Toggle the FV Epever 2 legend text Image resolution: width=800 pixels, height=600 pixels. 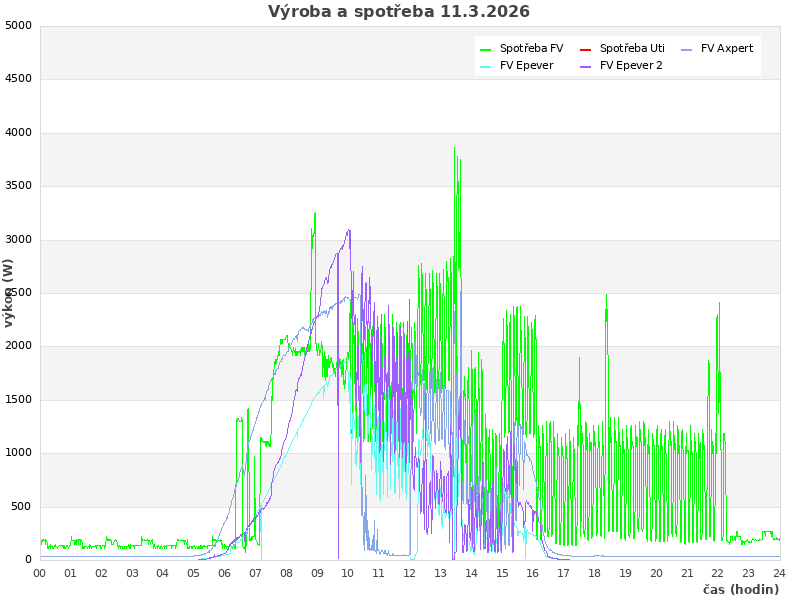631,65
